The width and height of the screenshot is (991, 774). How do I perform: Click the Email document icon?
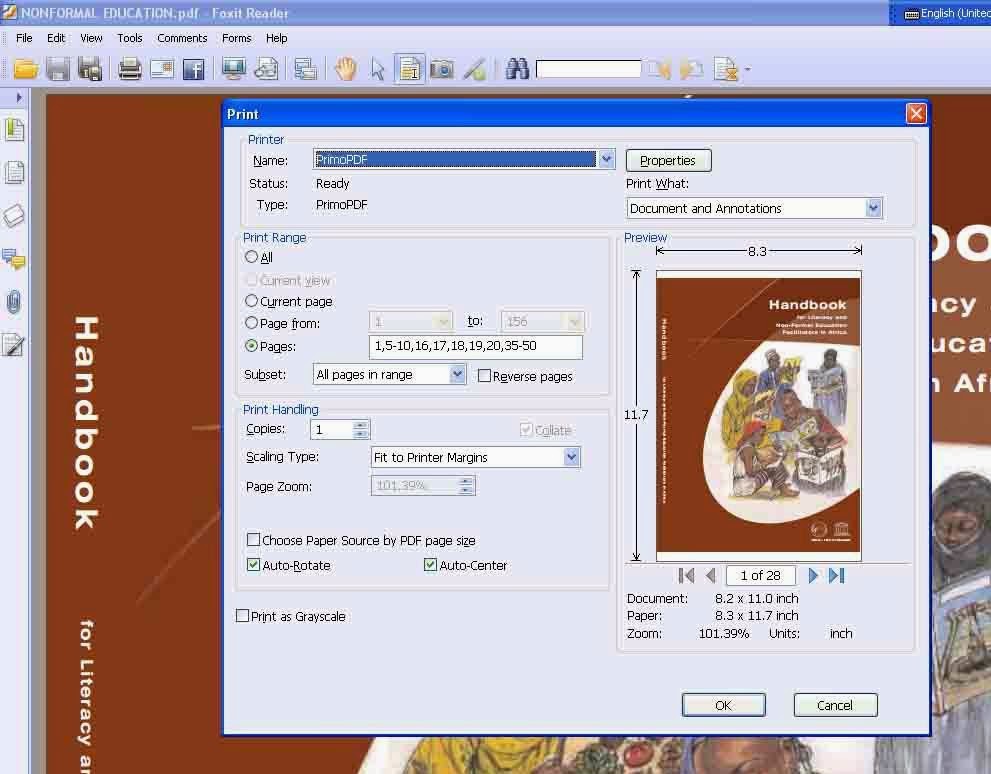click(x=162, y=68)
